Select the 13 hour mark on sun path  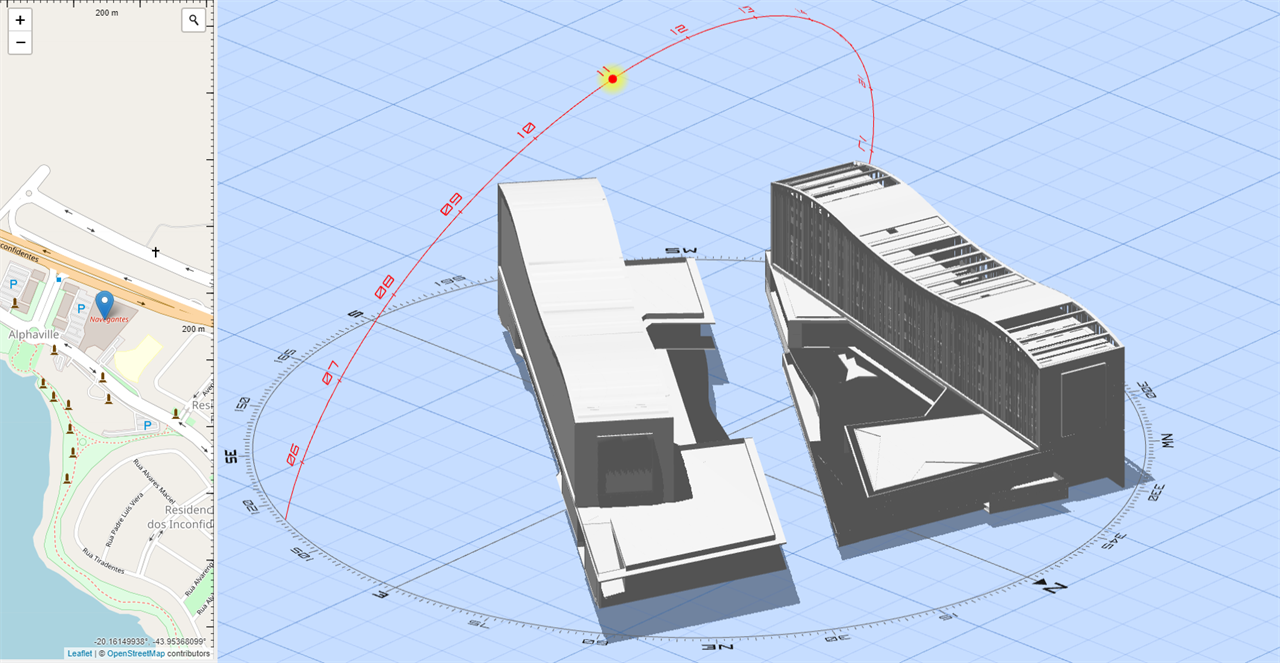[x=746, y=10]
